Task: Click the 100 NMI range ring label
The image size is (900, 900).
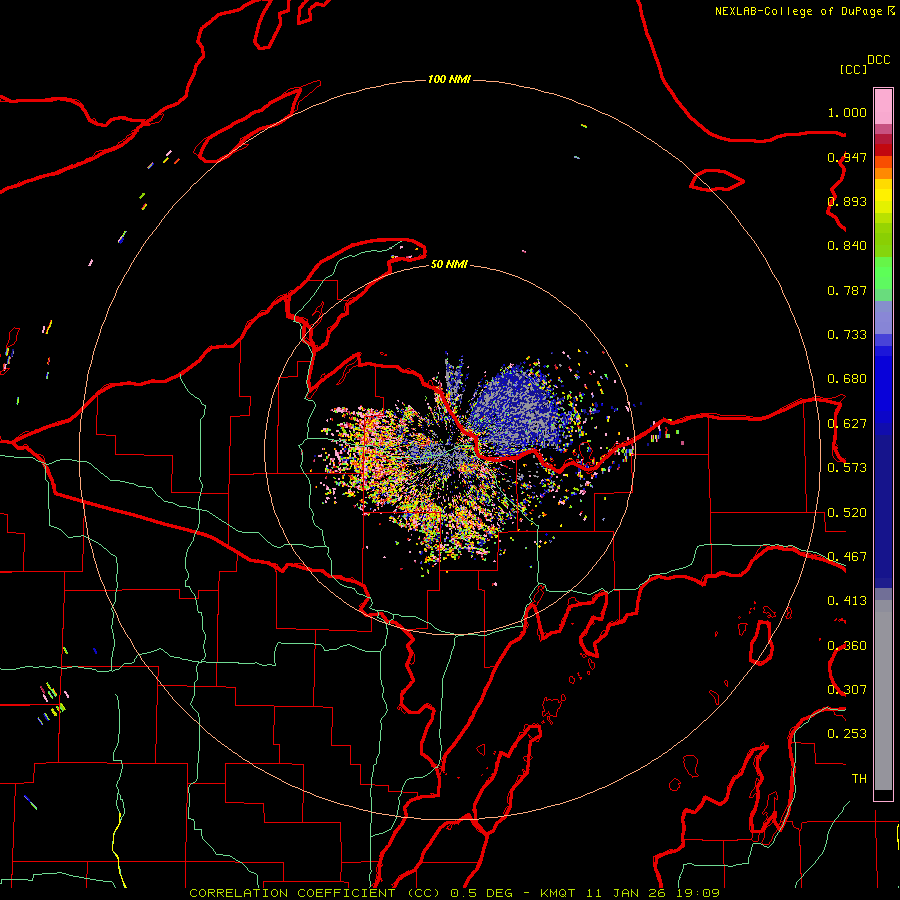Action: click(x=449, y=79)
